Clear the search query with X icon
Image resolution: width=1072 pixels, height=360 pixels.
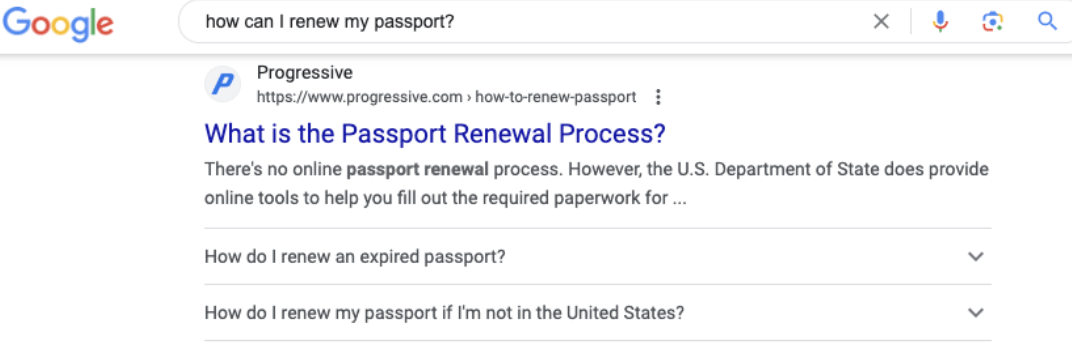coord(881,22)
